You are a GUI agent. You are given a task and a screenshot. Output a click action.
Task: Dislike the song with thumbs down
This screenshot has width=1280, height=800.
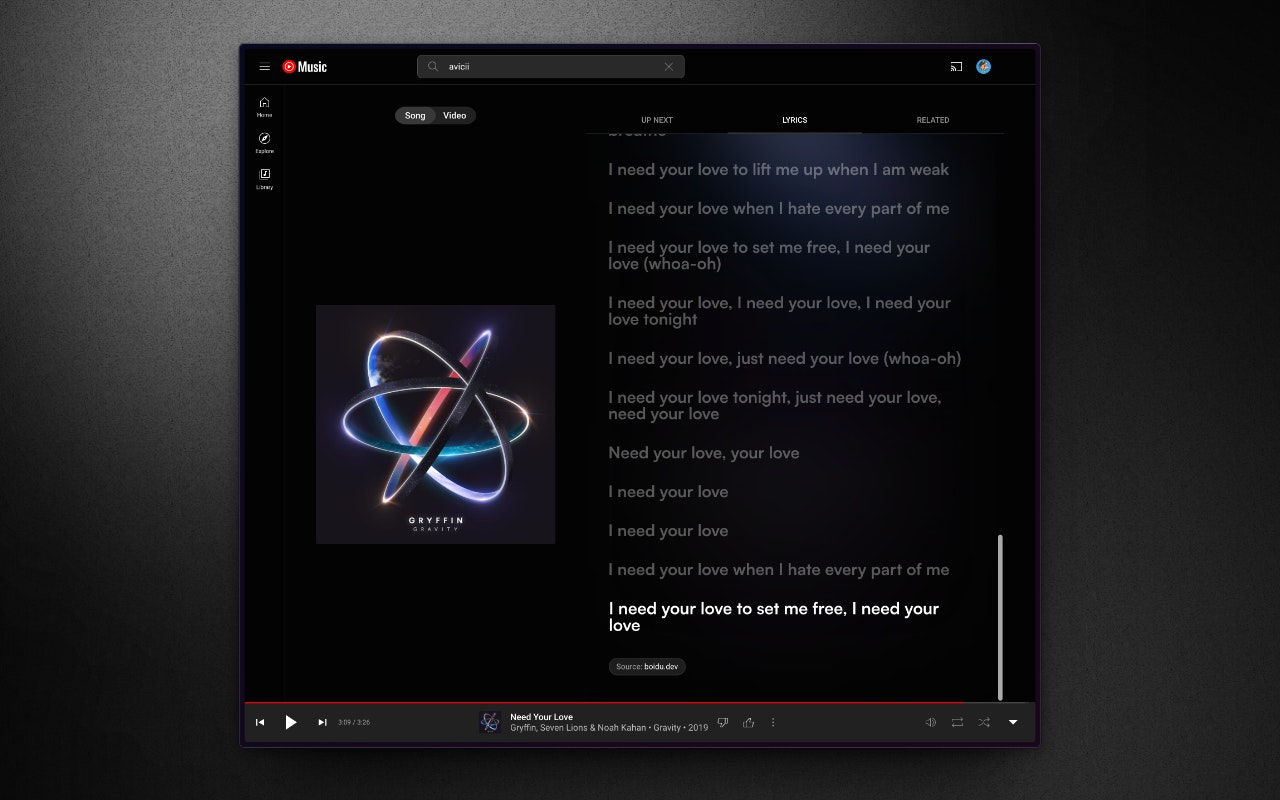coord(723,722)
